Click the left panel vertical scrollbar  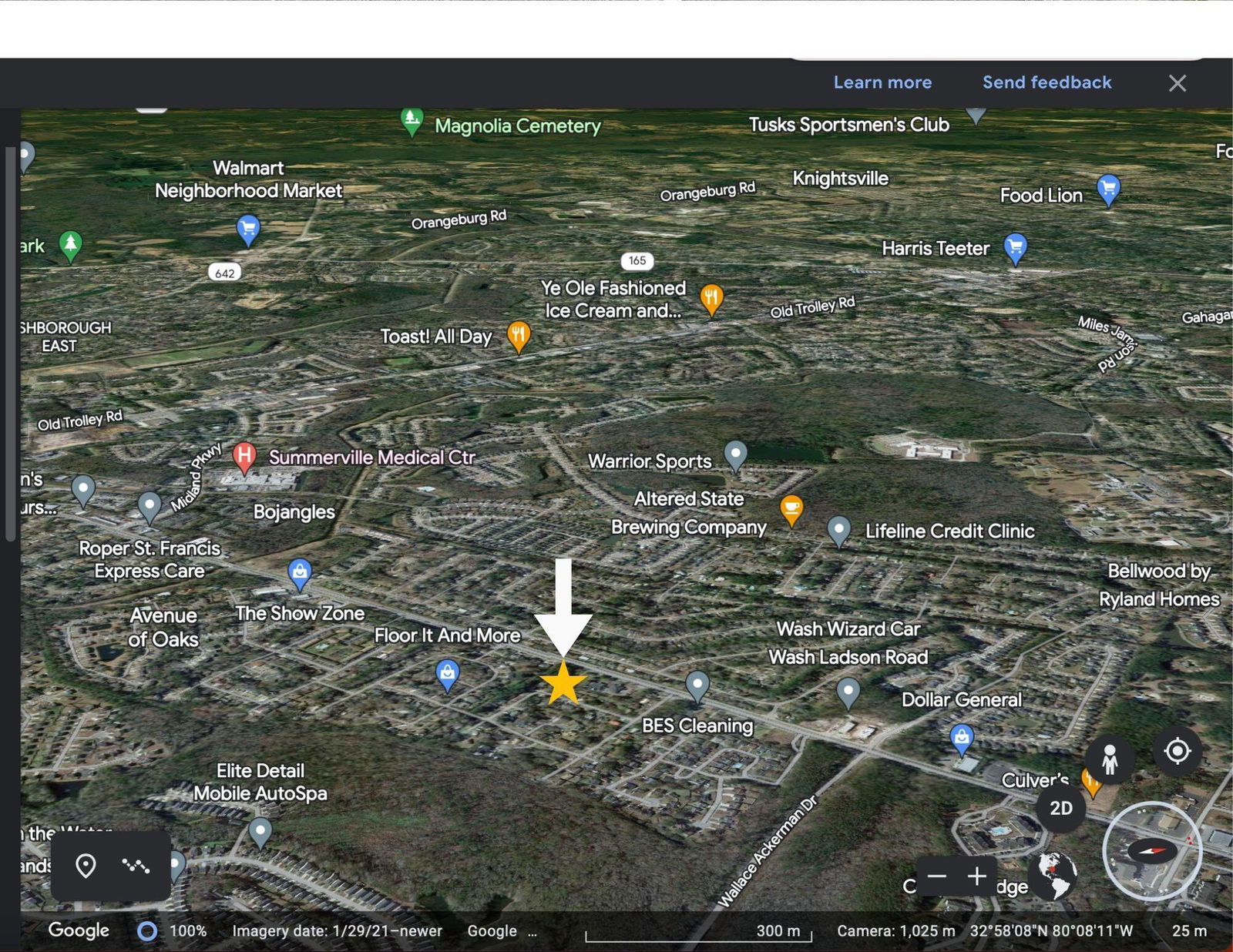tap(10, 343)
